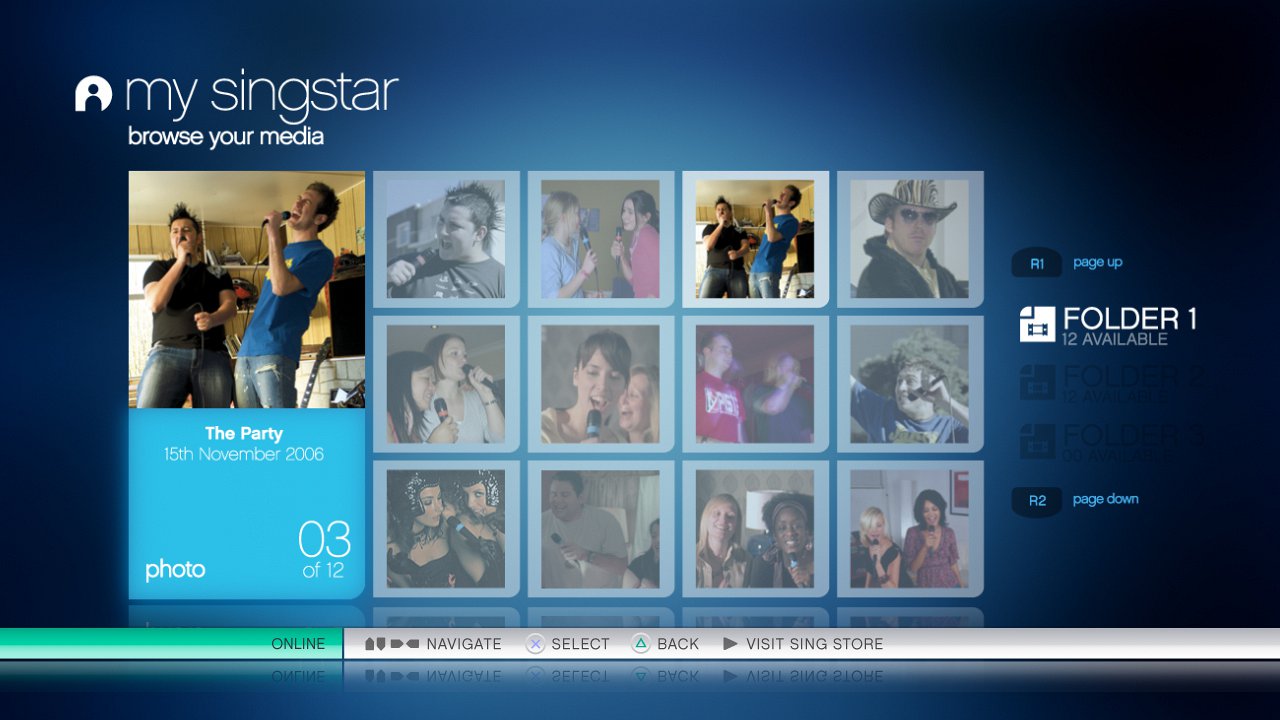Open FOLDER 1 entry

pos(1108,325)
